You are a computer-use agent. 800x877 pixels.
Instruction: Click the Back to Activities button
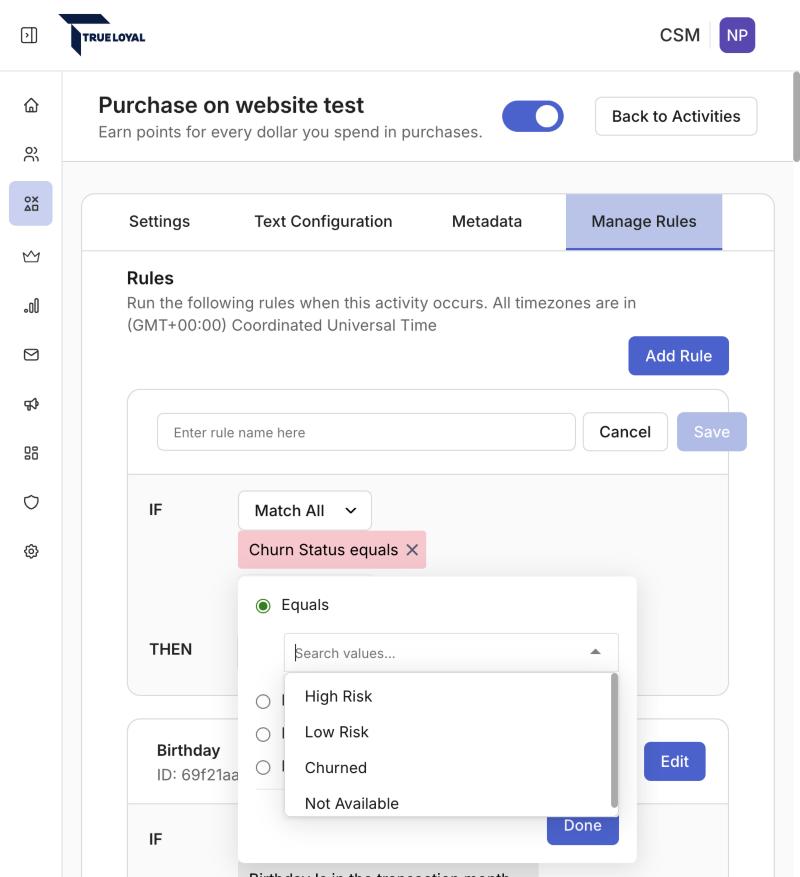point(676,116)
